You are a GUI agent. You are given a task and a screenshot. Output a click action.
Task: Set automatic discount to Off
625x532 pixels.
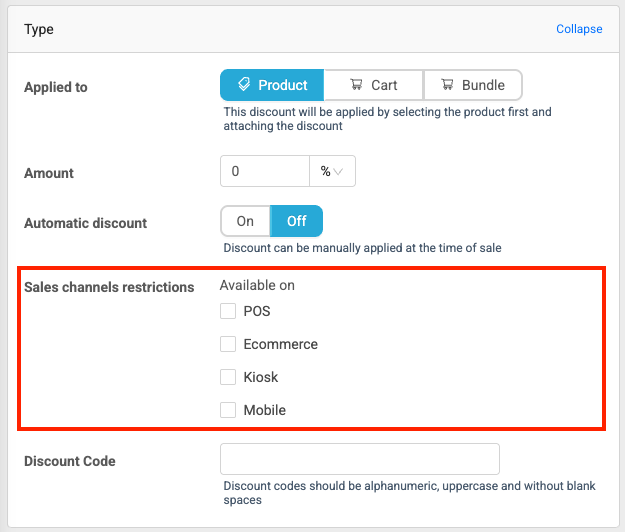point(296,221)
